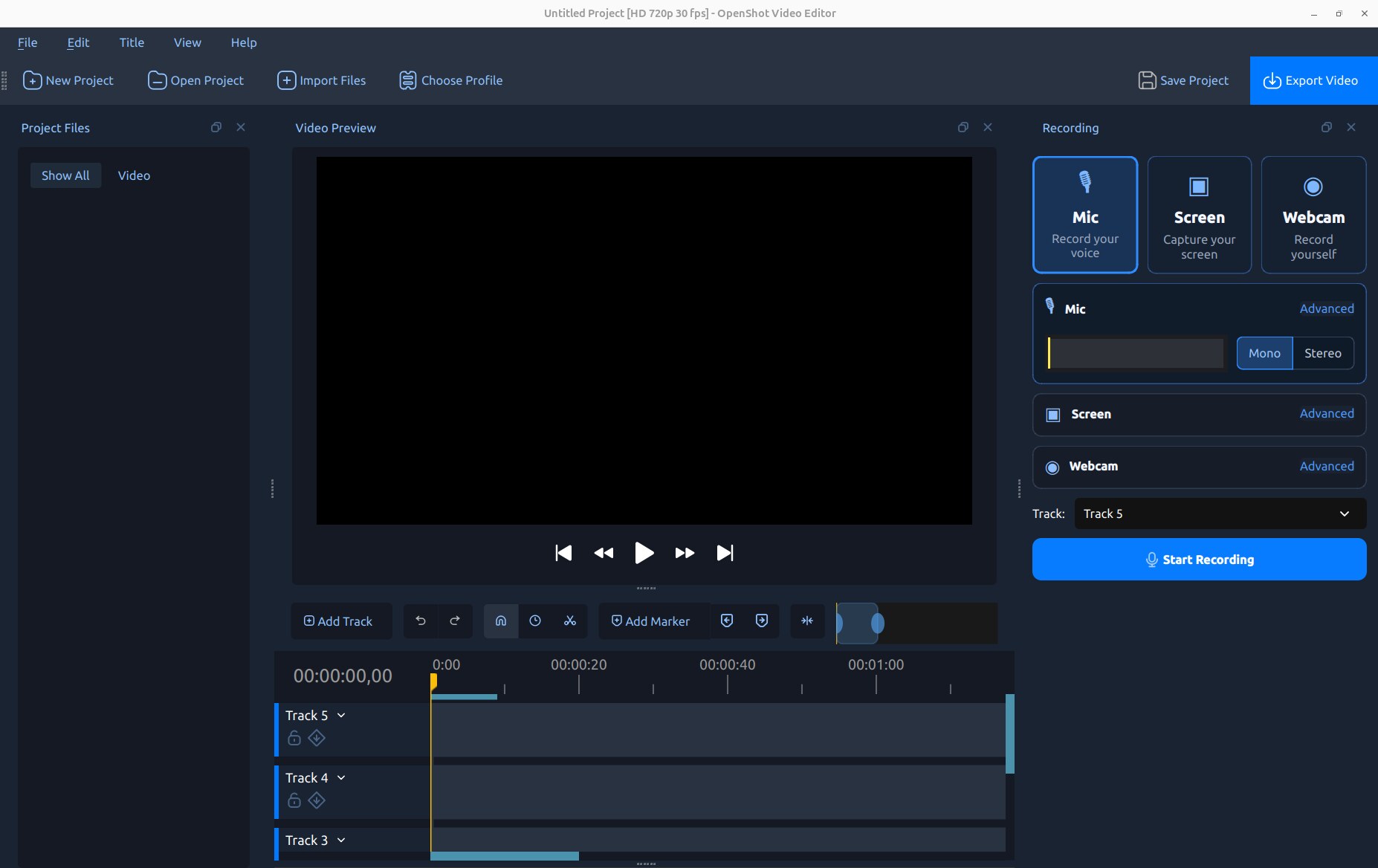This screenshot has width=1378, height=868.
Task: Center the timeline on the playhead icon
Action: point(807,621)
